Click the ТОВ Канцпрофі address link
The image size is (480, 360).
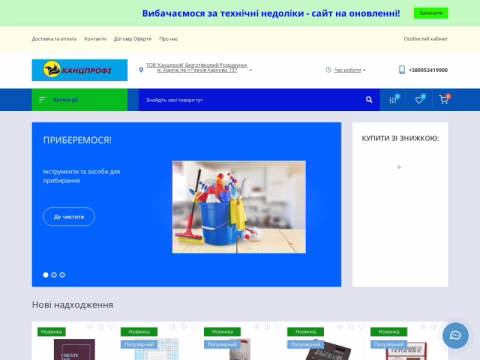tap(197, 68)
